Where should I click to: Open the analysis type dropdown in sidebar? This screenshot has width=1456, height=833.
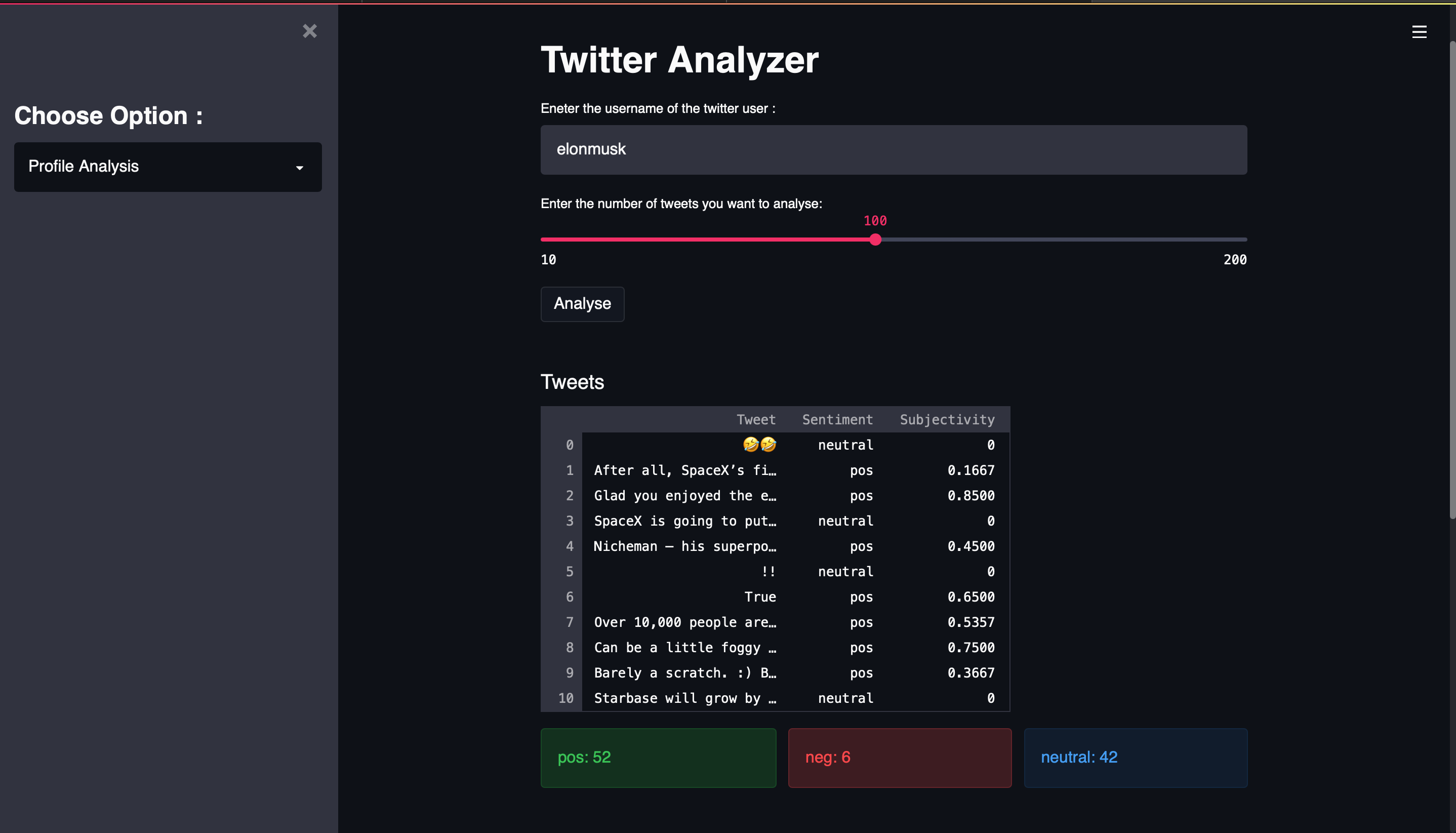[168, 167]
